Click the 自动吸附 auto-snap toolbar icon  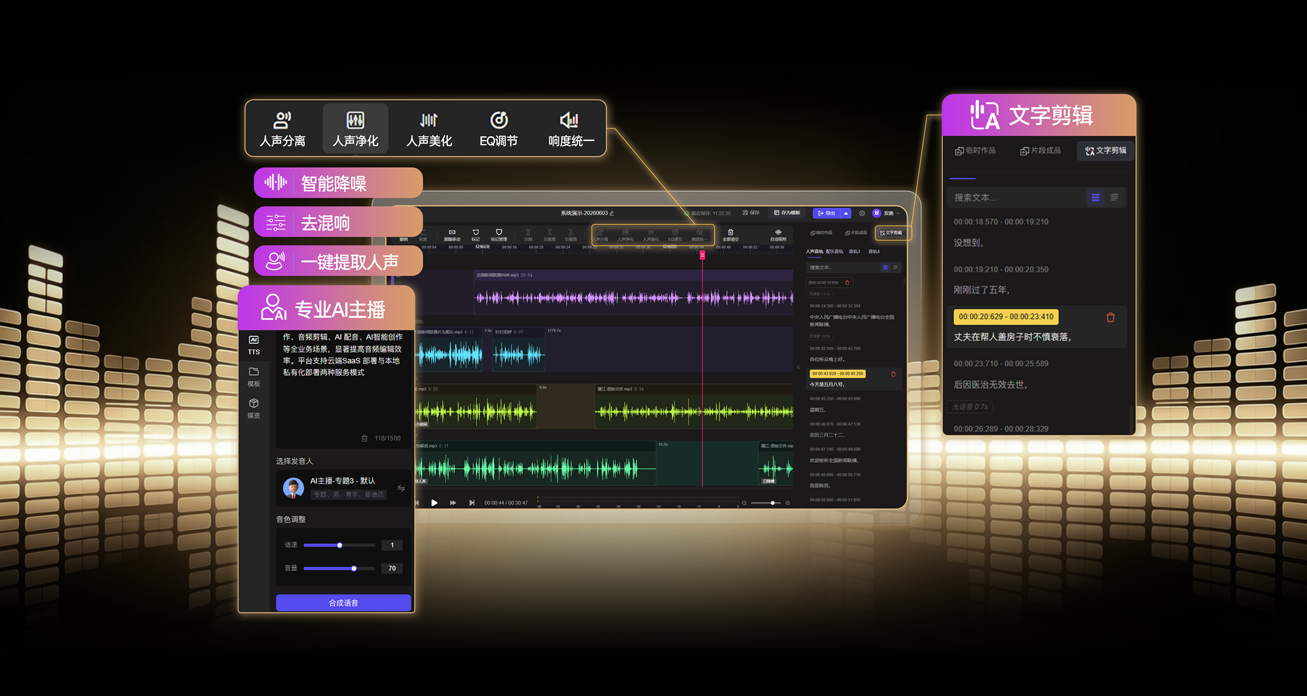778,235
